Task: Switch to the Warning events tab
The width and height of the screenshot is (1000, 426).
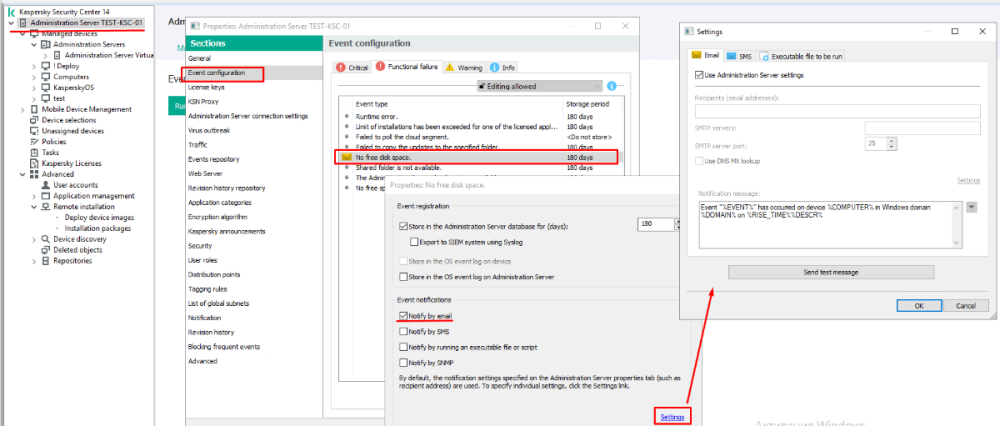Action: [464, 67]
